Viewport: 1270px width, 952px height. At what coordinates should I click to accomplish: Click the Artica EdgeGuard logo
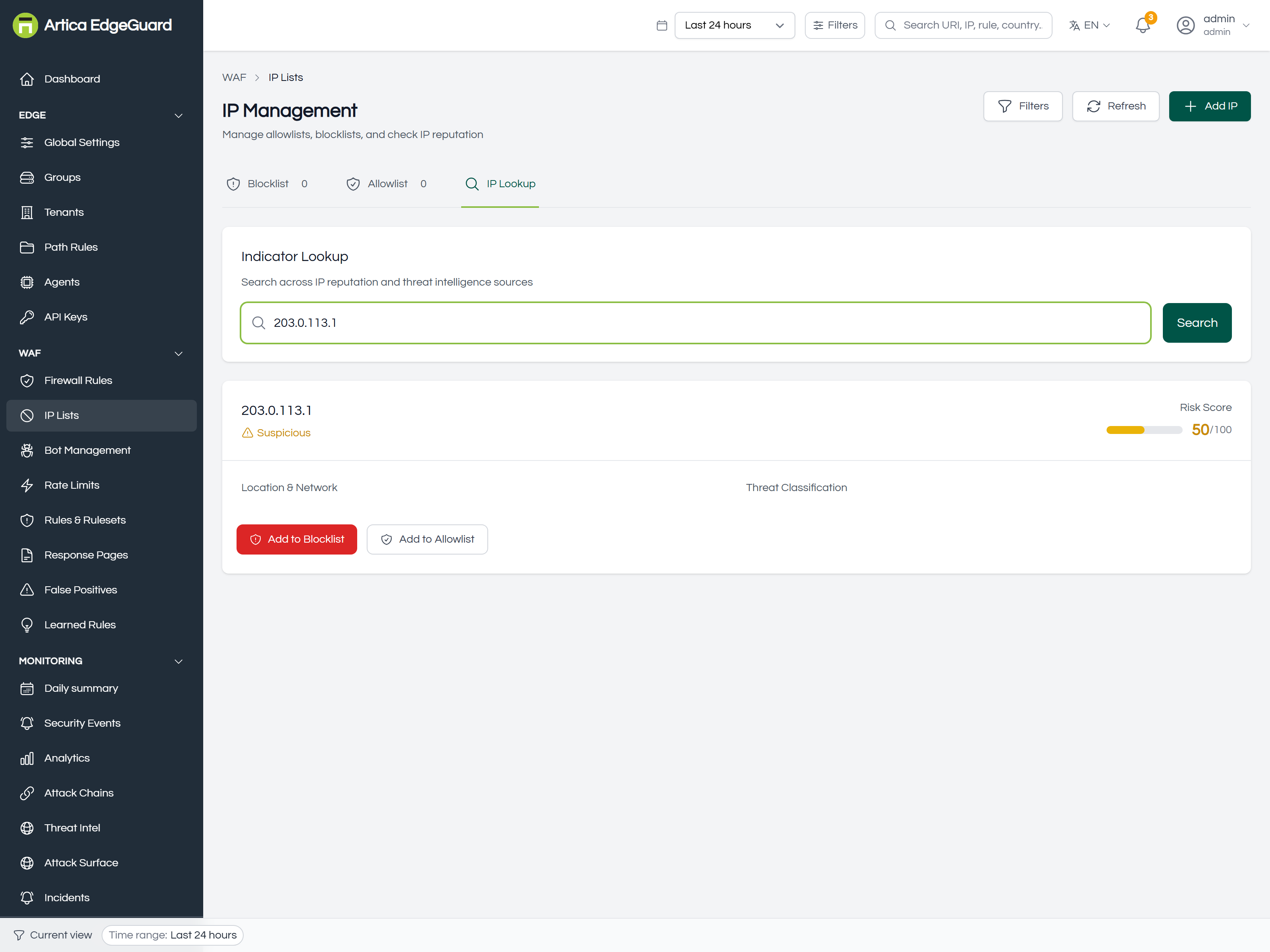coord(92,25)
